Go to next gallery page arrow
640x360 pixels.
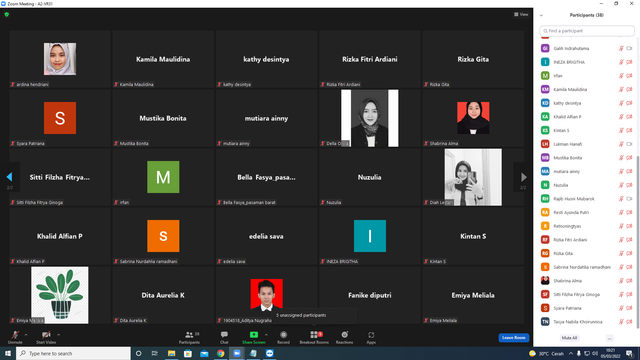pyautogui.click(x=524, y=177)
